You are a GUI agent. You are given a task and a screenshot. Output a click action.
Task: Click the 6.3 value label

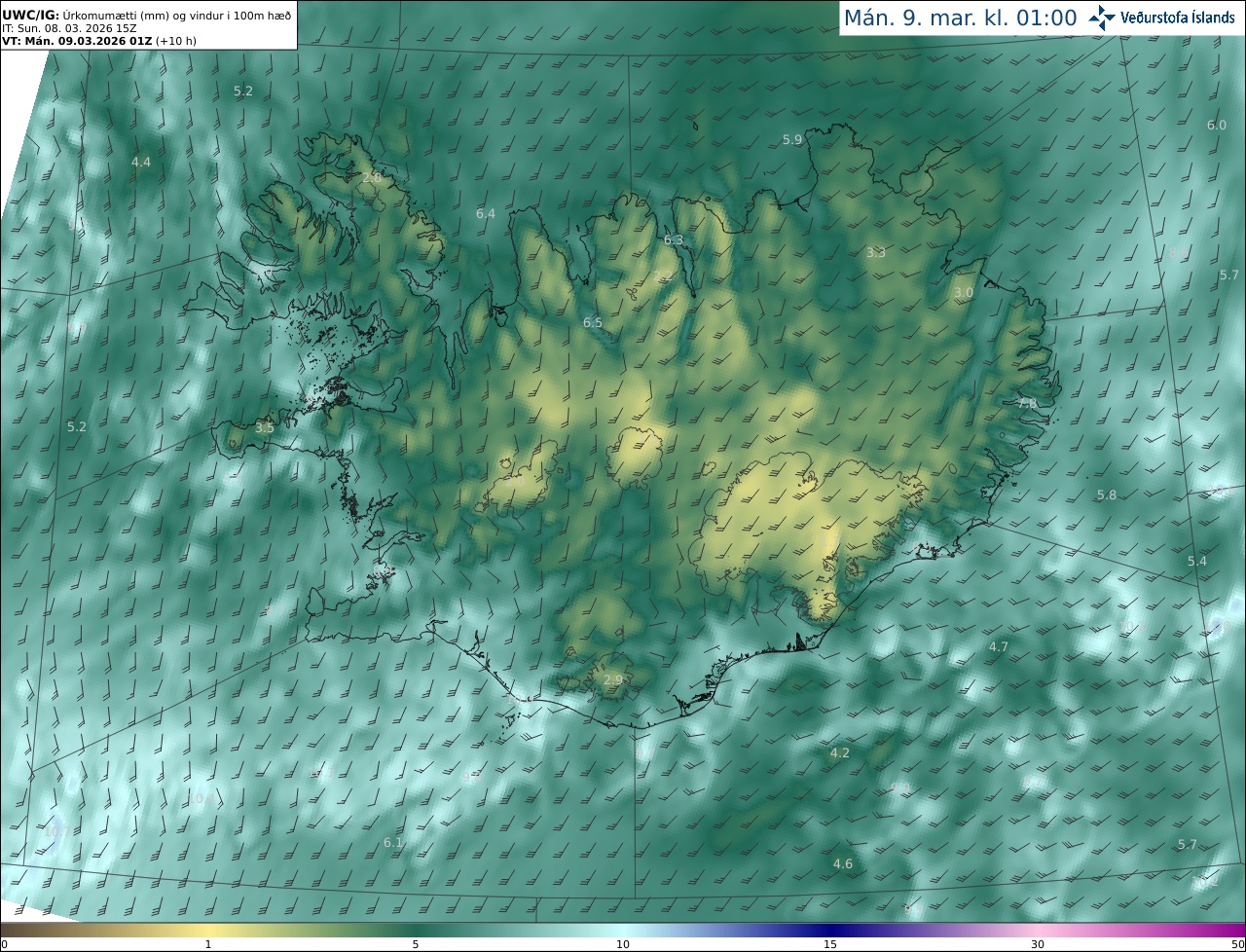(x=674, y=239)
